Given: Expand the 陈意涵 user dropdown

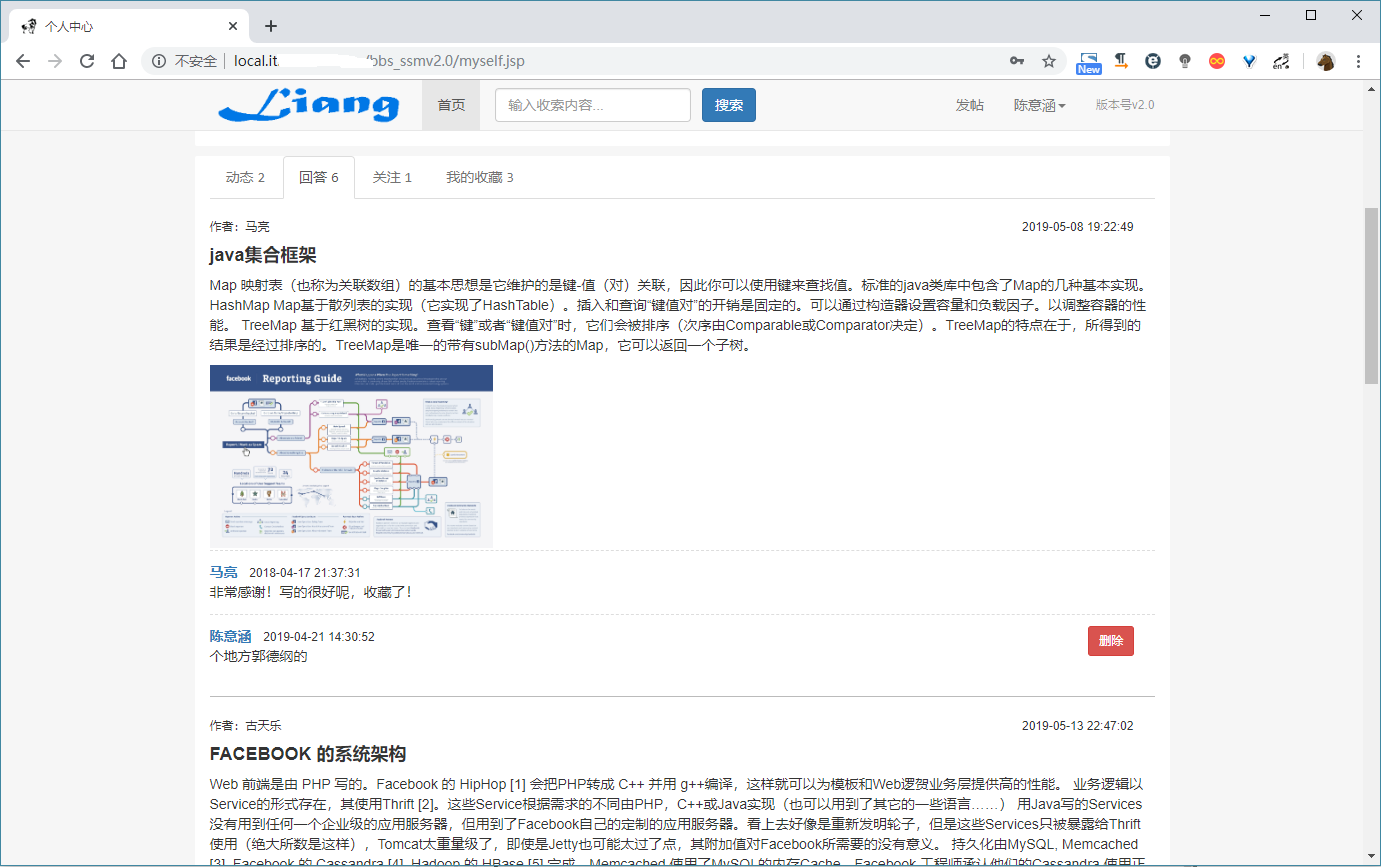Looking at the screenshot, I should [1039, 105].
